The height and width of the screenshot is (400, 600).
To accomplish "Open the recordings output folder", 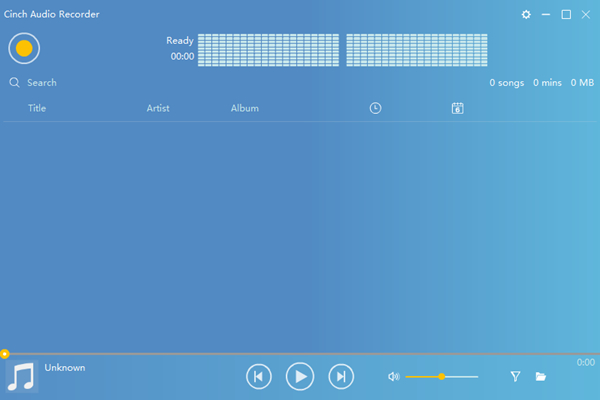I will coord(541,377).
